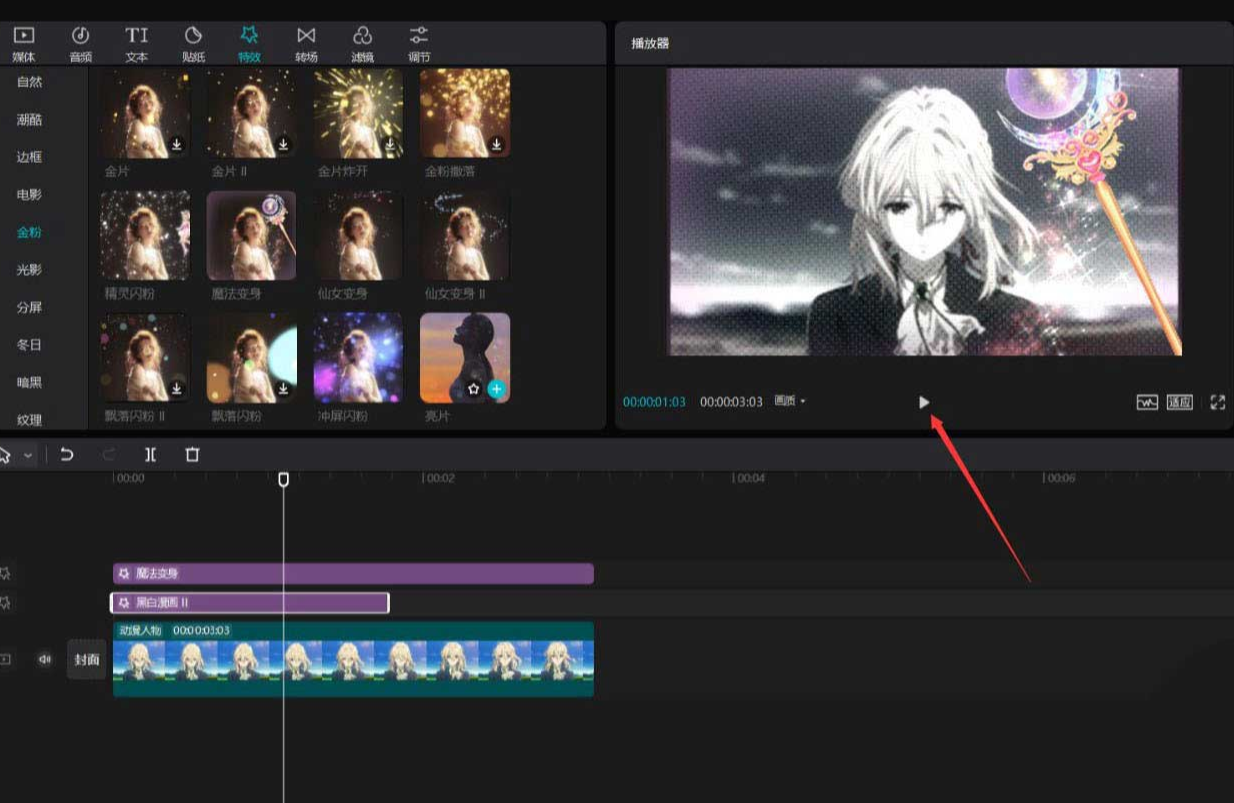This screenshot has width=1234, height=803.
Task: Click the 播放器 player panel title
Action: pyautogui.click(x=650, y=44)
